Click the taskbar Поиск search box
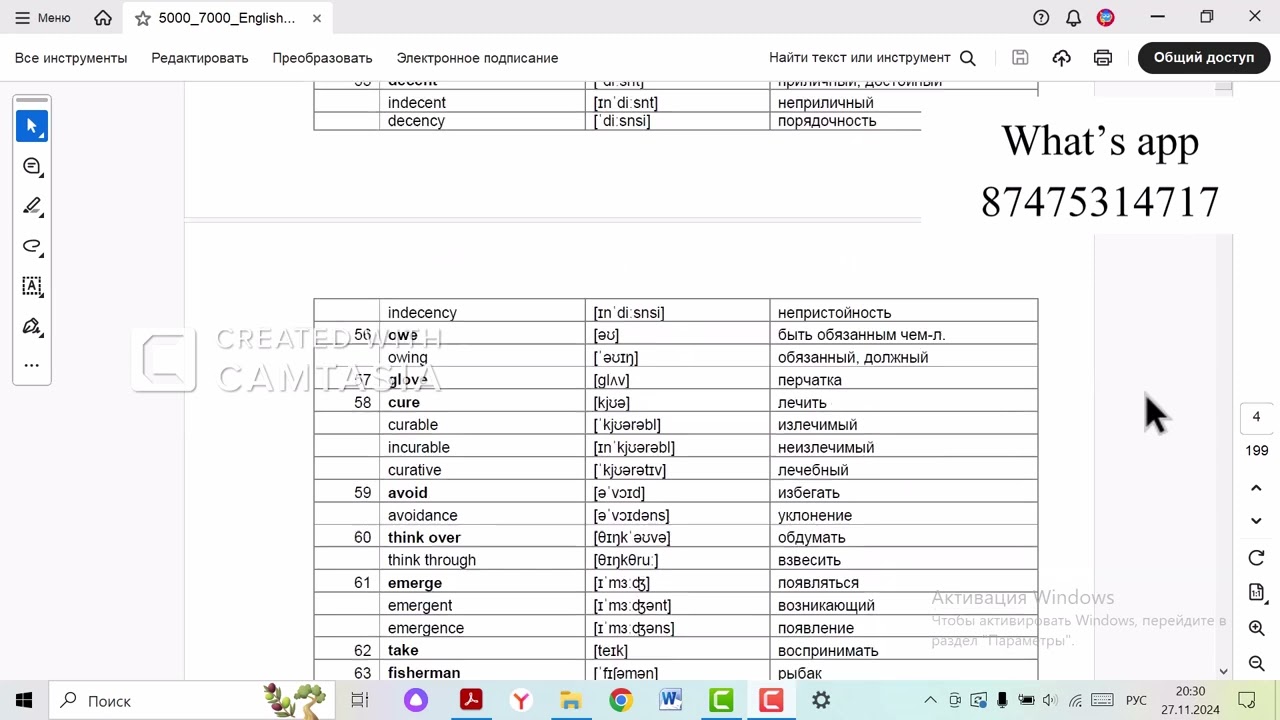 pos(190,701)
